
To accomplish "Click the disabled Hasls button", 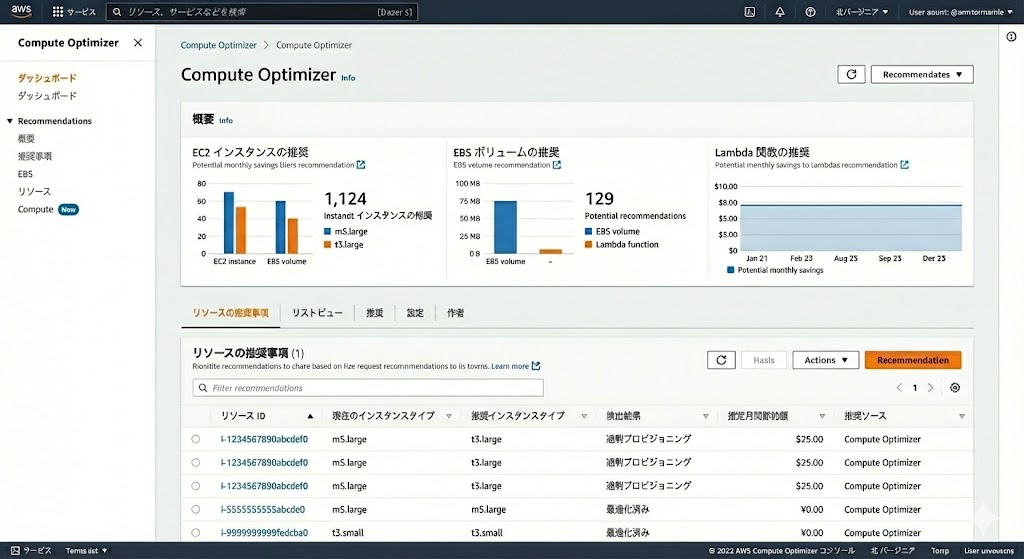I will coord(764,360).
